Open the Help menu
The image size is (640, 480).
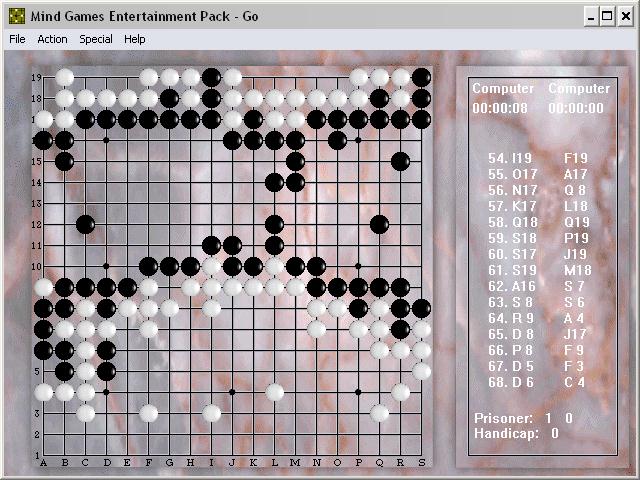coord(135,39)
